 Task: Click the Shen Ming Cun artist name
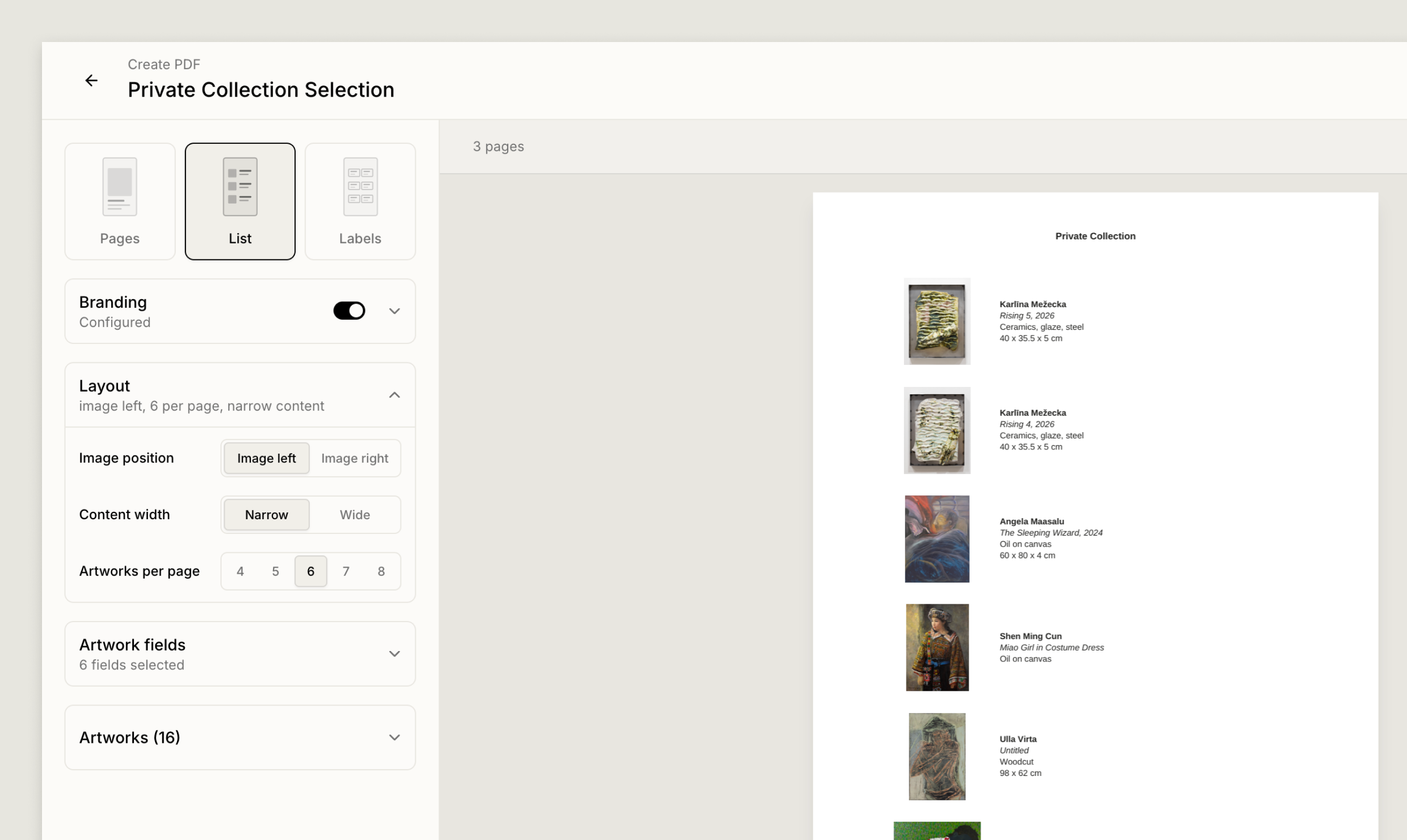[1031, 636]
